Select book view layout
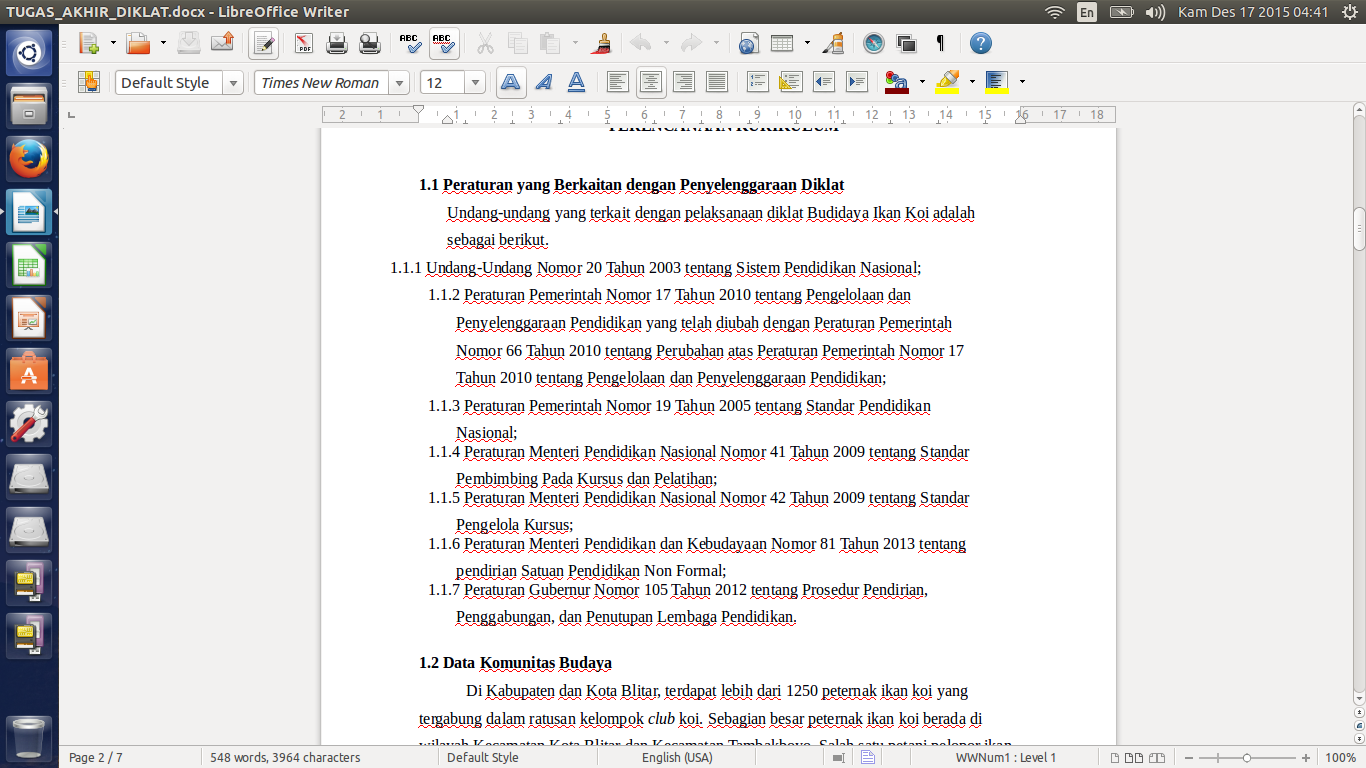The width and height of the screenshot is (1366, 768). [1158, 758]
